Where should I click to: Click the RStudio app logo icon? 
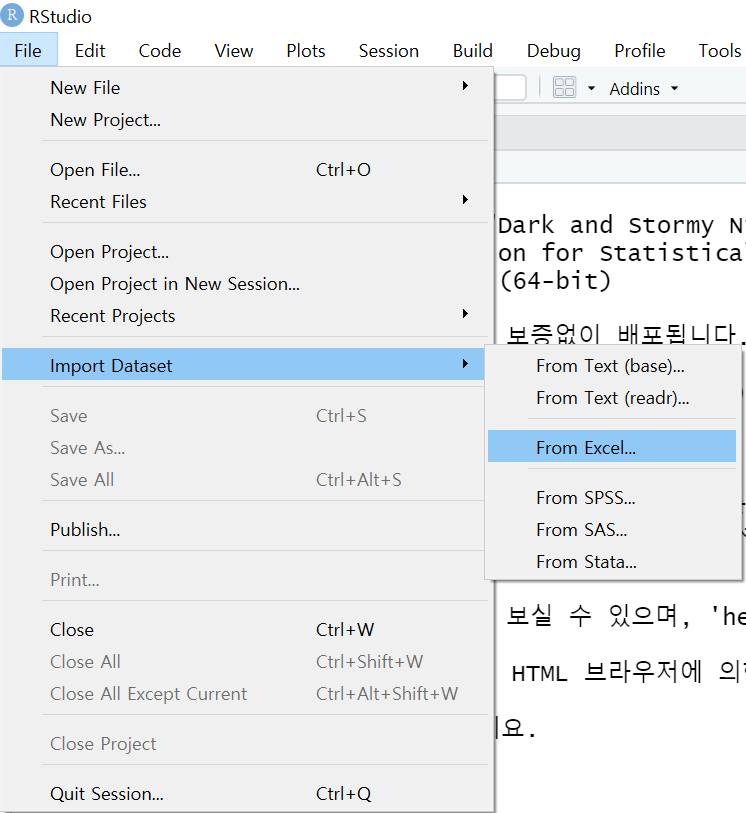click(x=12, y=15)
